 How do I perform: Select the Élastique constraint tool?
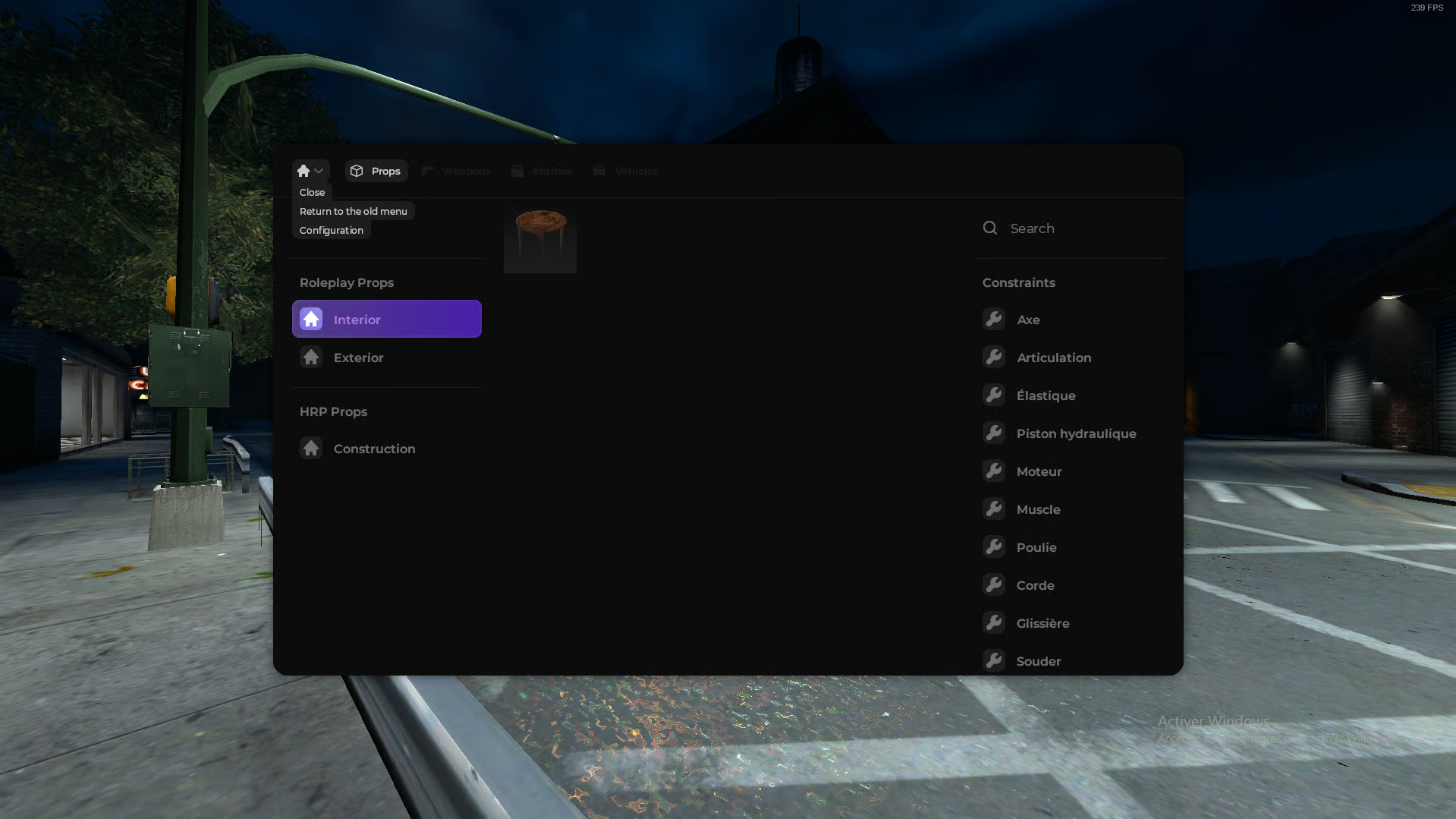coord(1071,395)
